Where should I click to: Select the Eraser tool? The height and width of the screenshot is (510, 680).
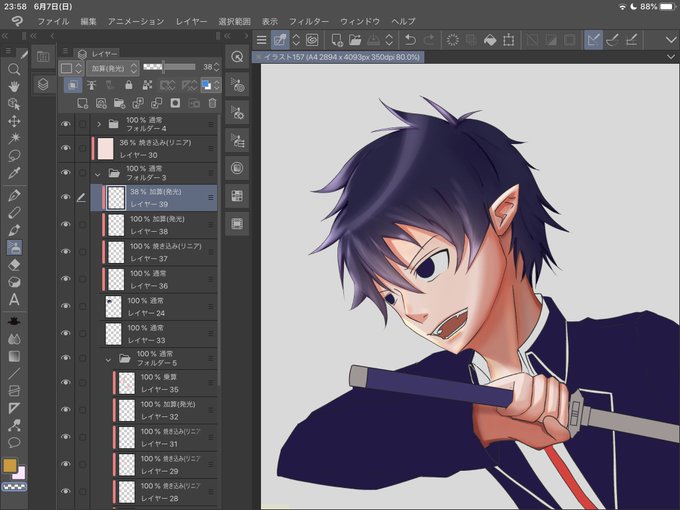(14, 265)
